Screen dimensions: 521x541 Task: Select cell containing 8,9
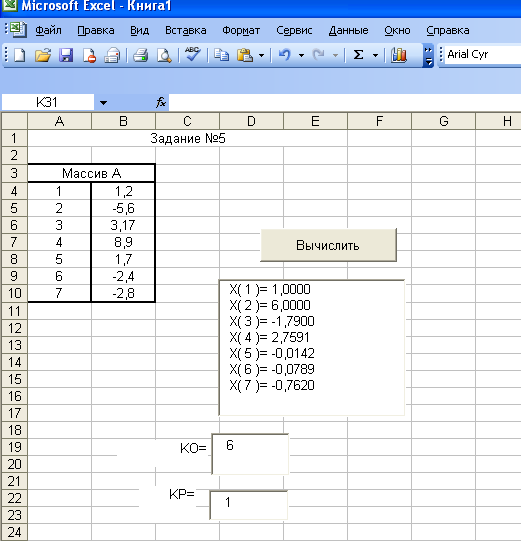(x=123, y=242)
